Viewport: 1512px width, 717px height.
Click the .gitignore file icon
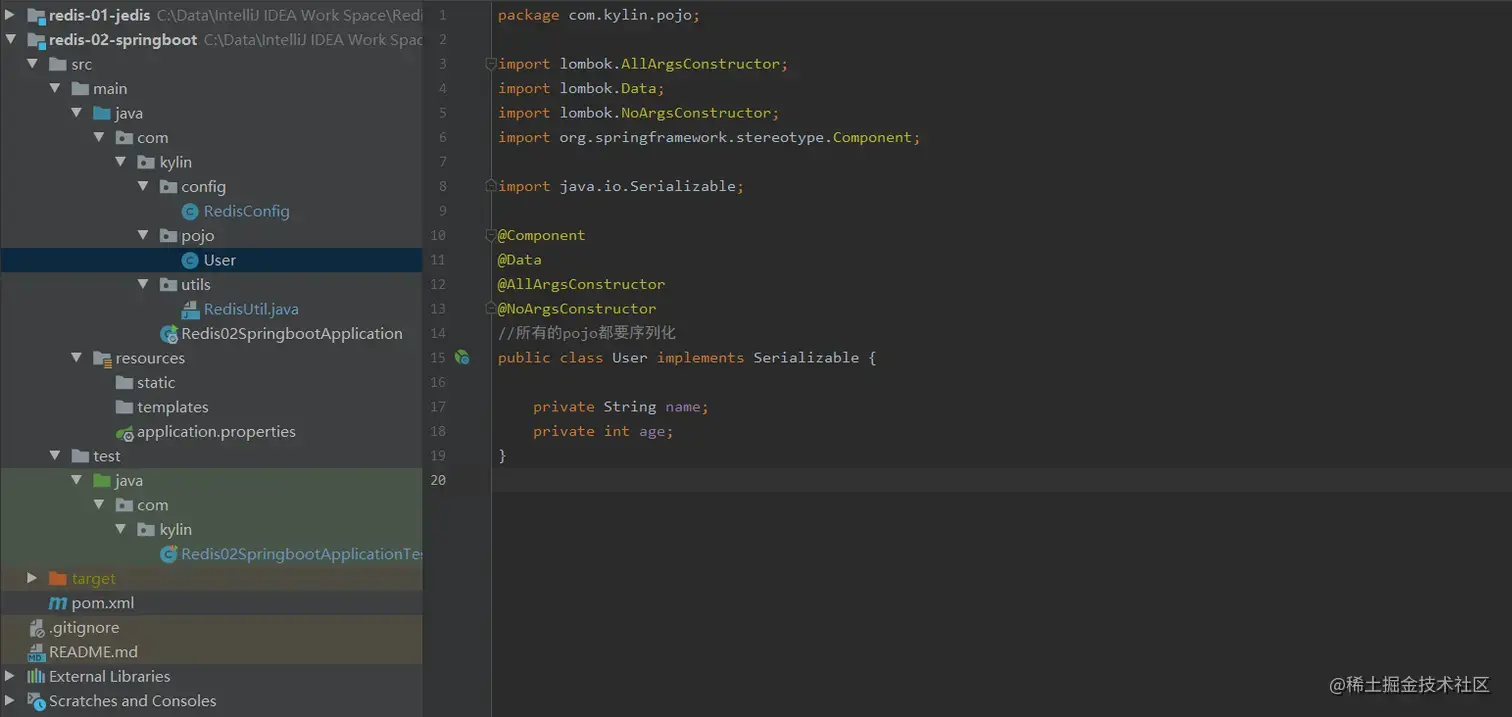pos(37,628)
